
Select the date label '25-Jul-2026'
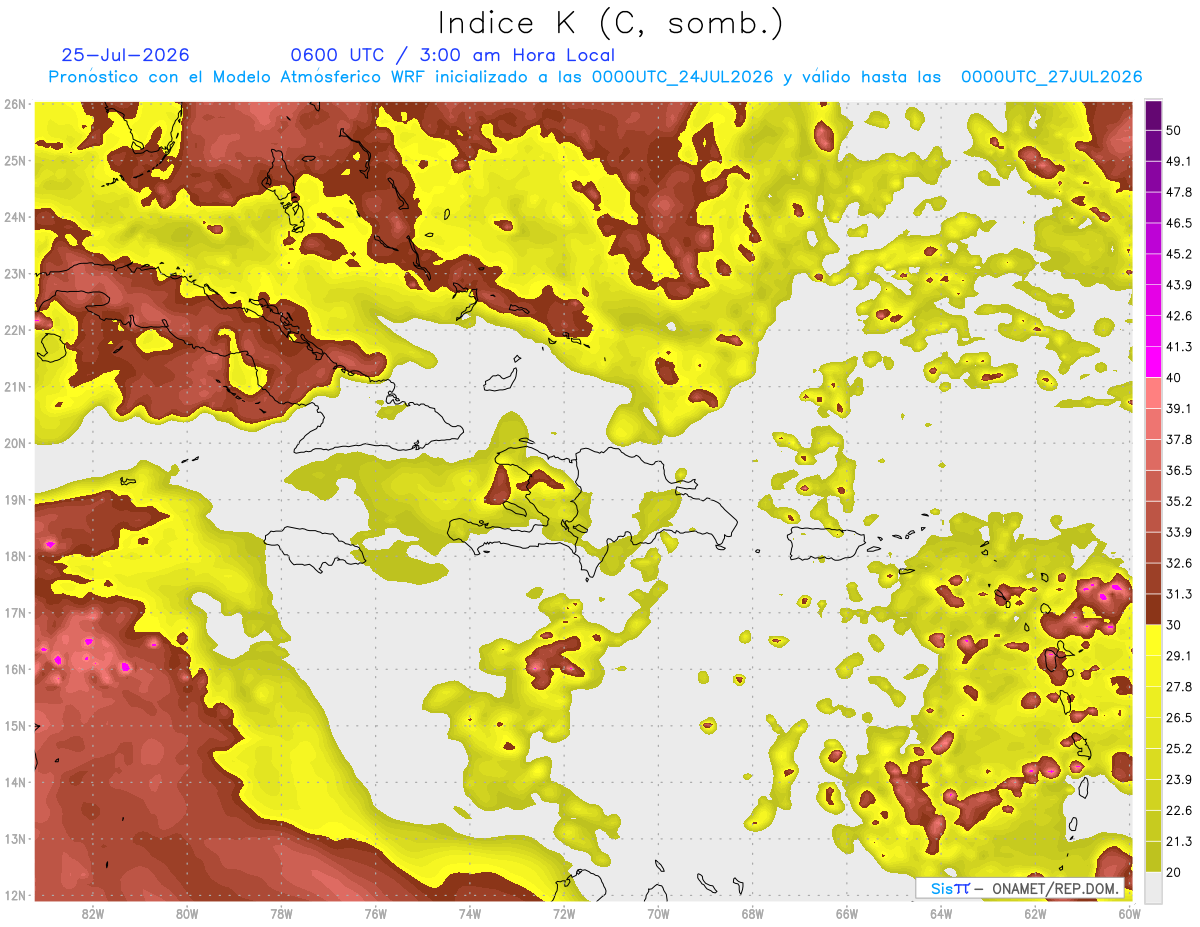125,55
